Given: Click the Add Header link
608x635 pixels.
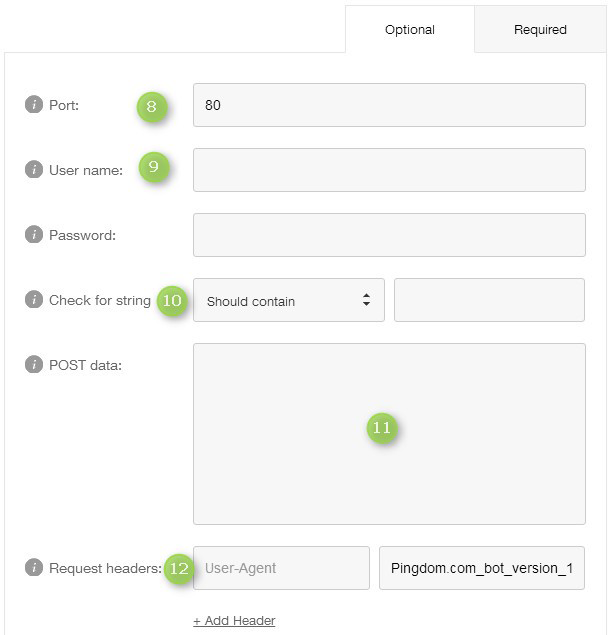Looking at the screenshot, I should click(234, 620).
